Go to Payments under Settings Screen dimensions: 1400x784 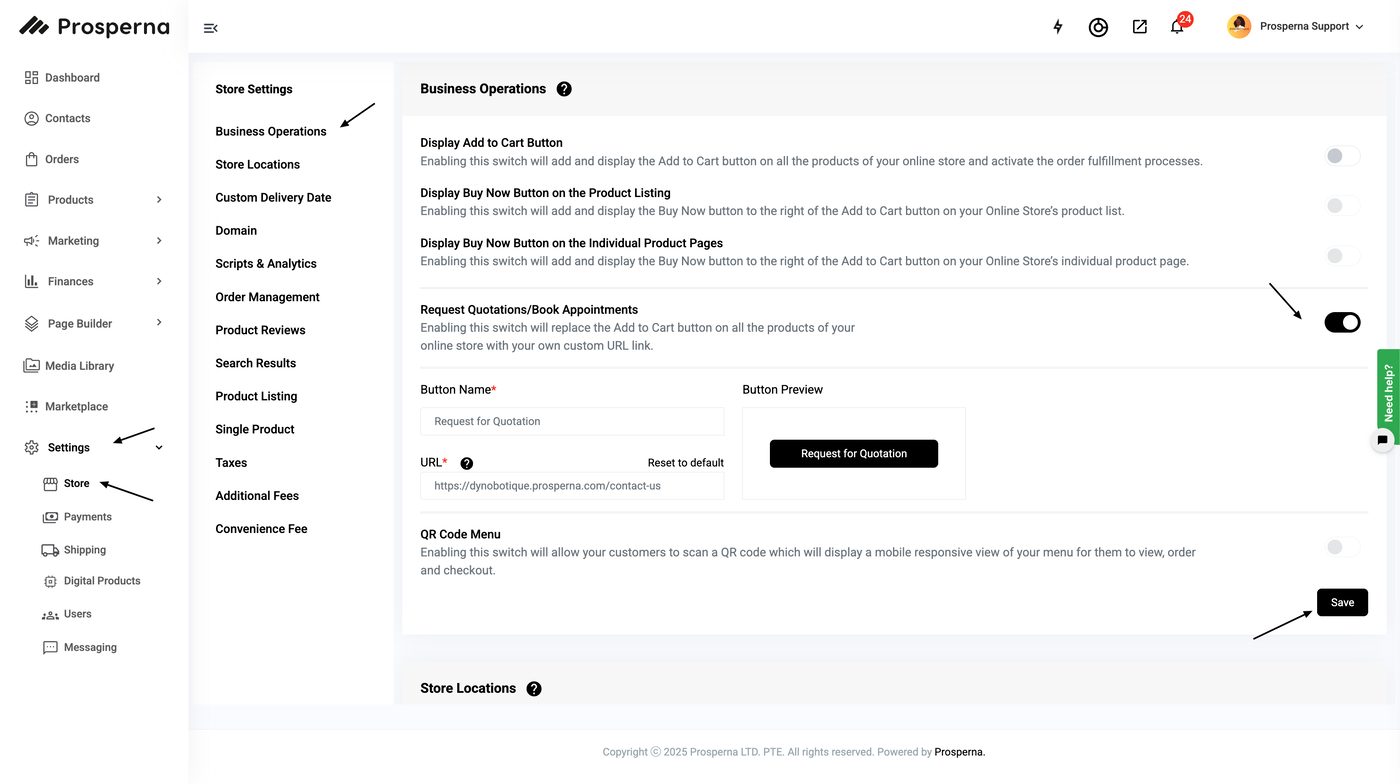87,517
